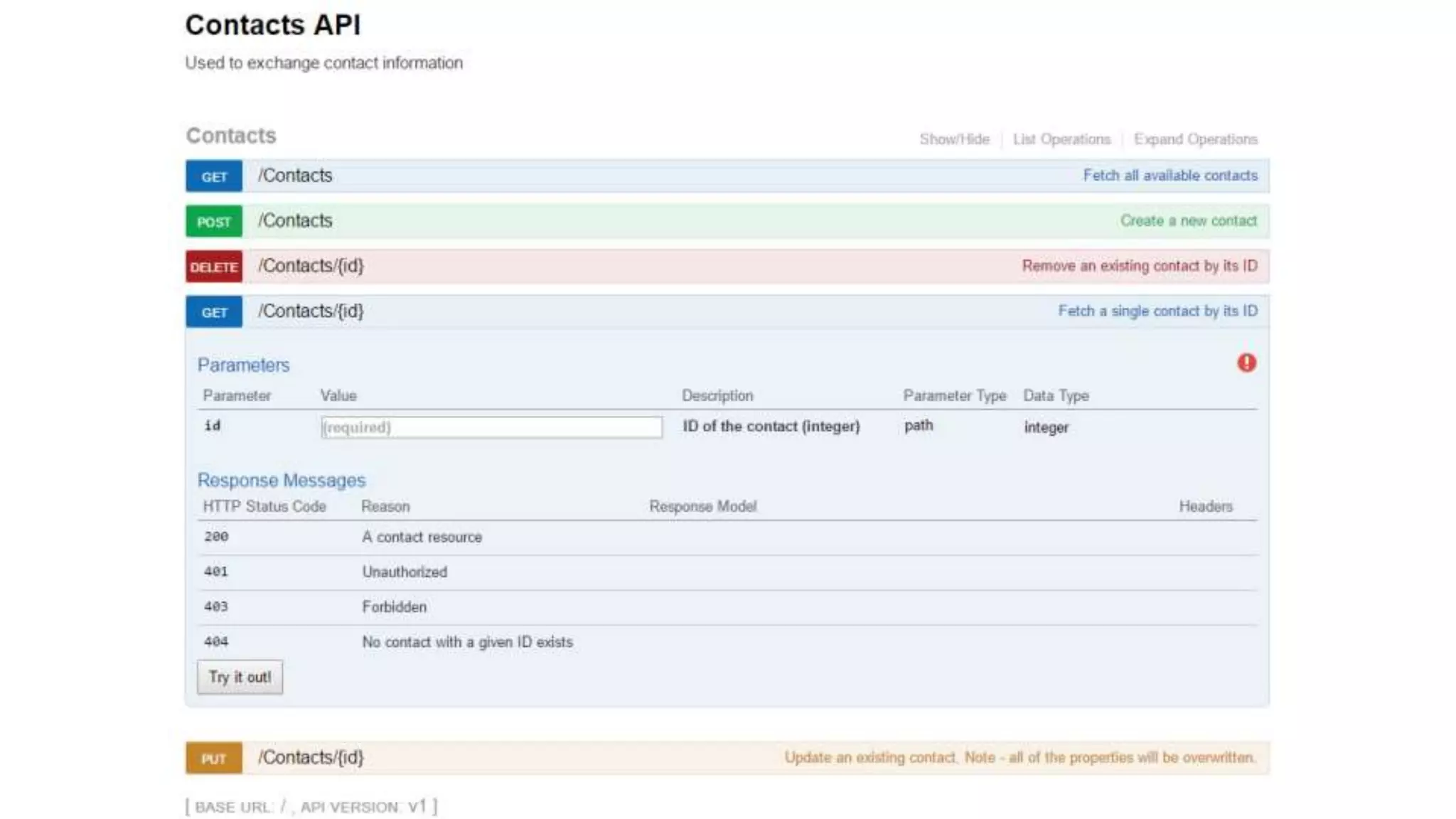This screenshot has height=819, width=1456.
Task: Click 'Create a new contact' description link
Action: pos(1188,221)
